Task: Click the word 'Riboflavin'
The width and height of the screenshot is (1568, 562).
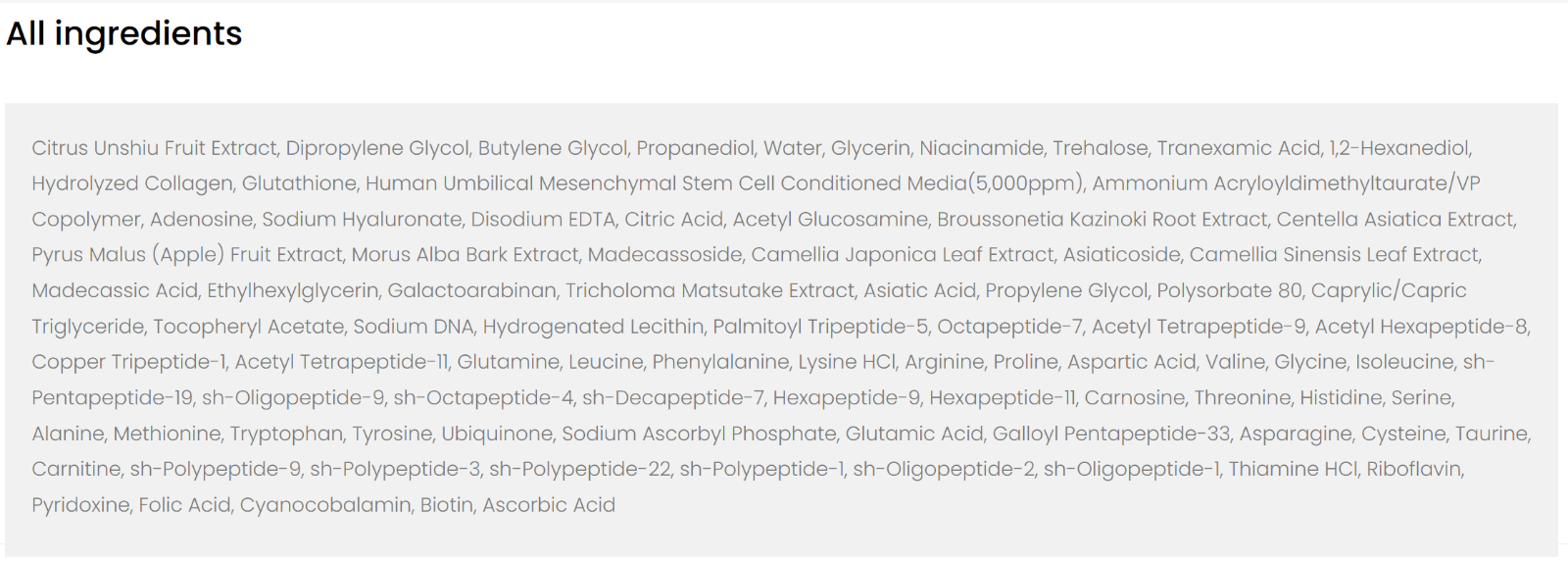Action: 1414,469
